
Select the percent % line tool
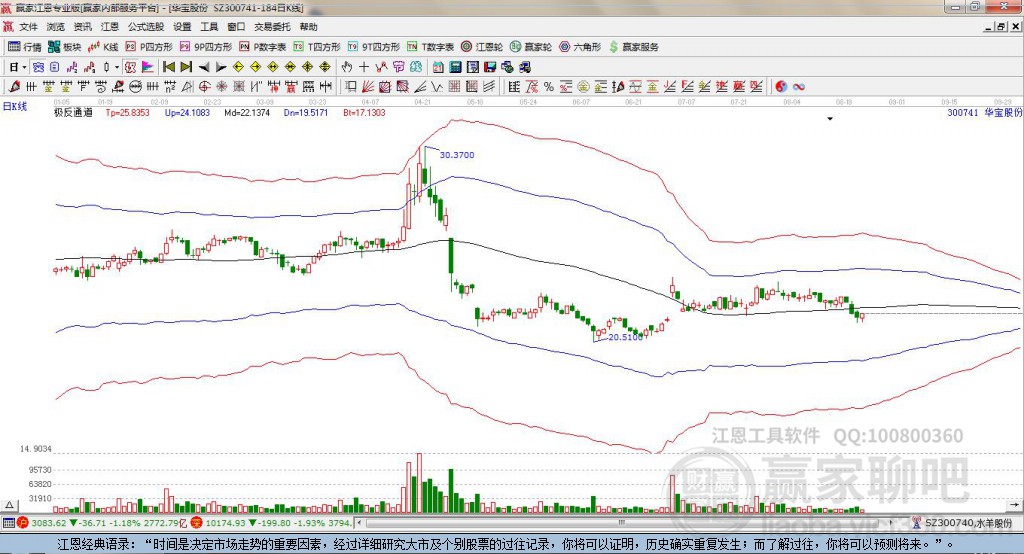(x=549, y=86)
